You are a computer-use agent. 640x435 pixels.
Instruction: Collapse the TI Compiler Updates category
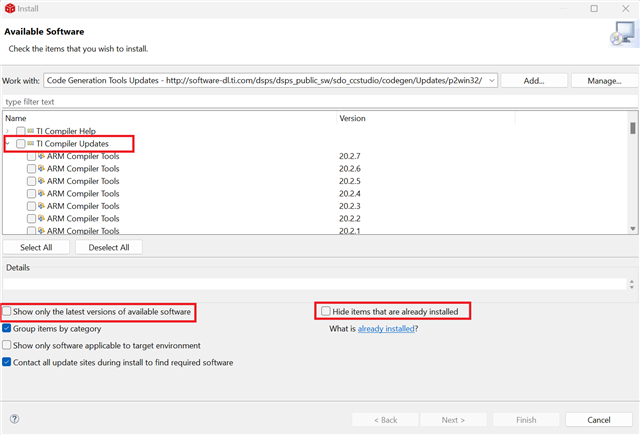(x=7, y=144)
